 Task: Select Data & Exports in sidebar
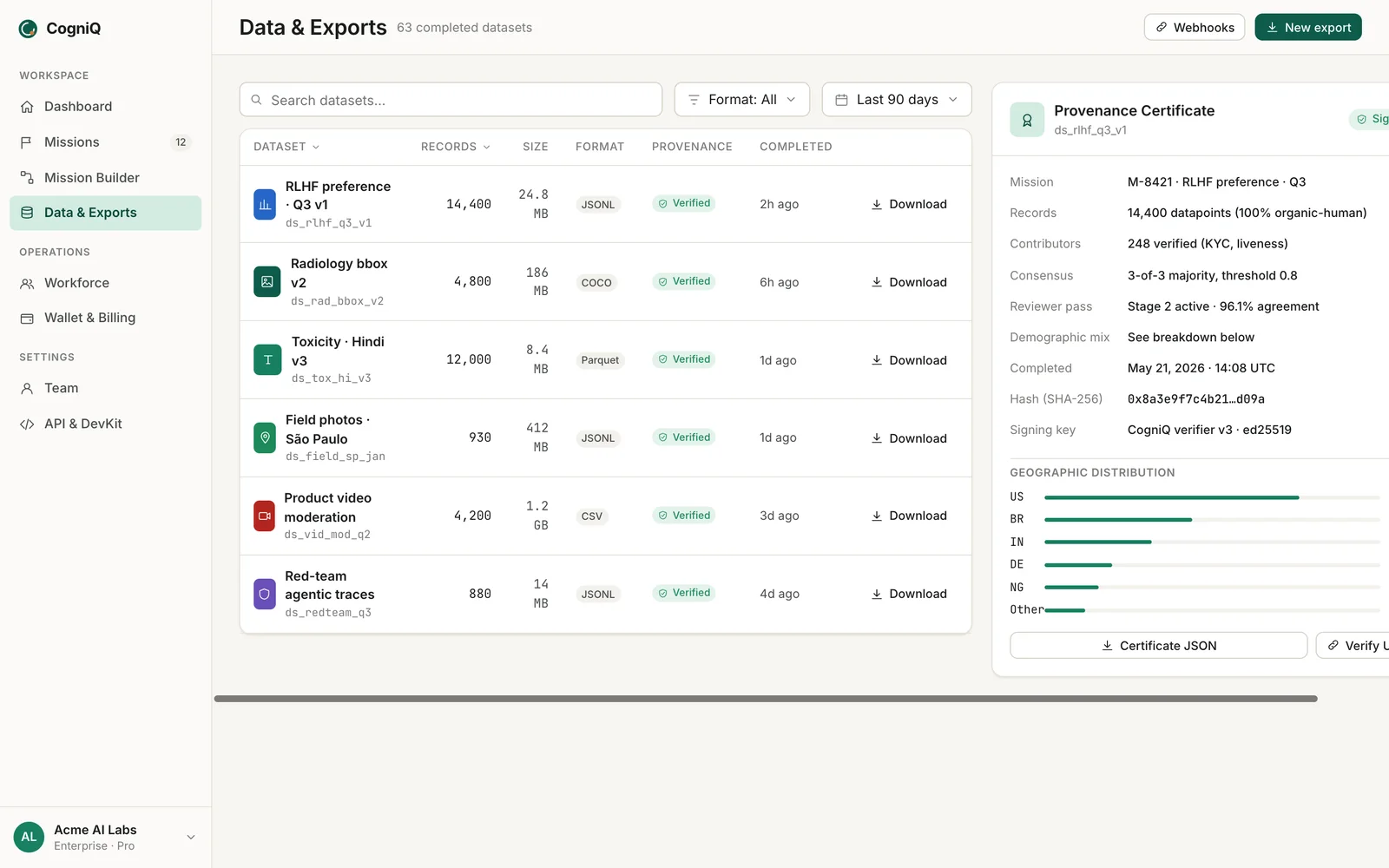[105, 213]
